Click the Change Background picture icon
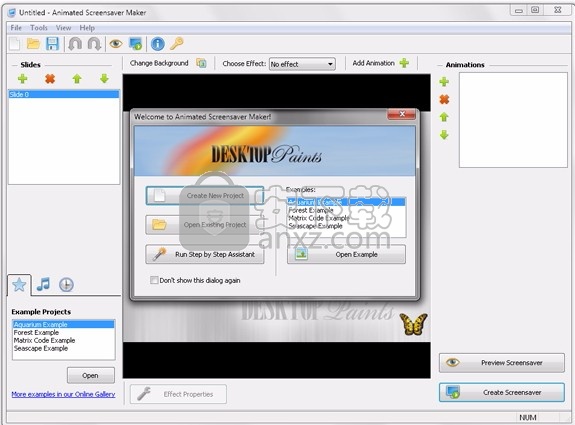 point(201,63)
